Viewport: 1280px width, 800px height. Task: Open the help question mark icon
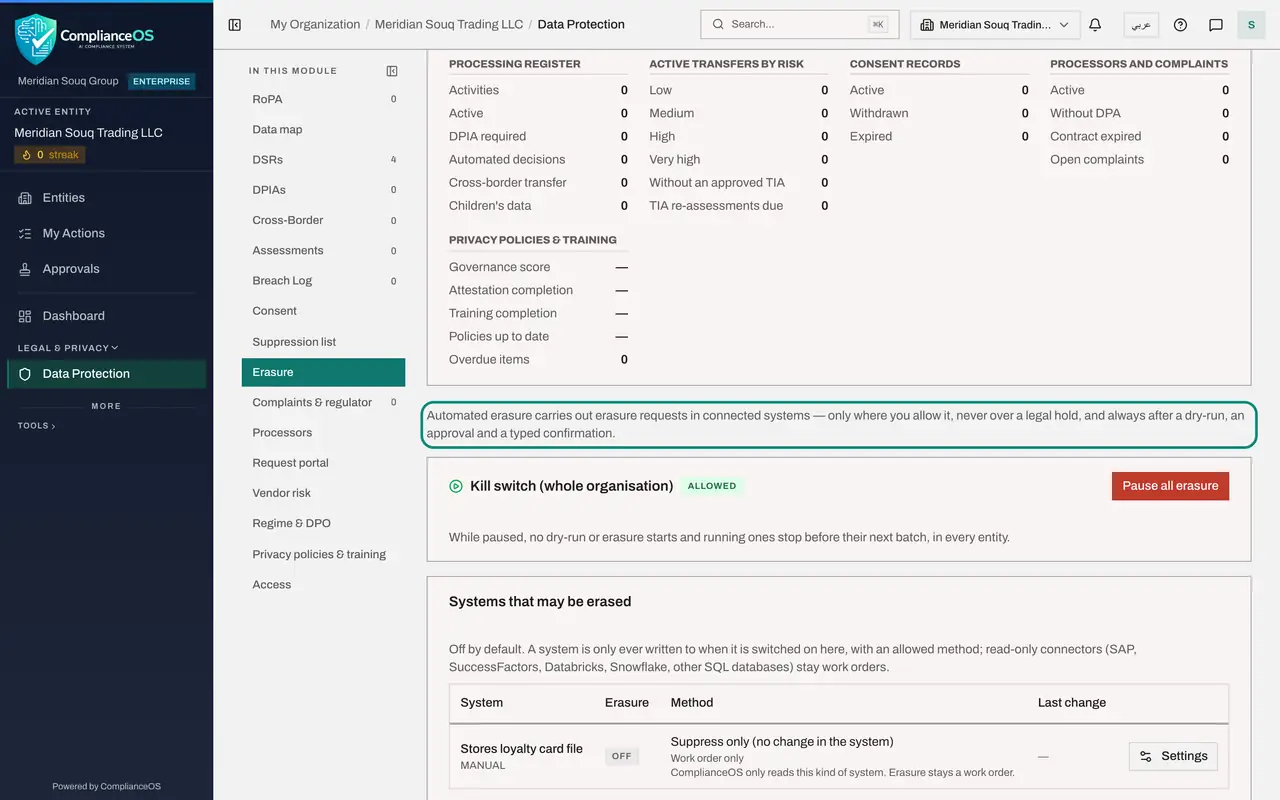tap(1180, 24)
